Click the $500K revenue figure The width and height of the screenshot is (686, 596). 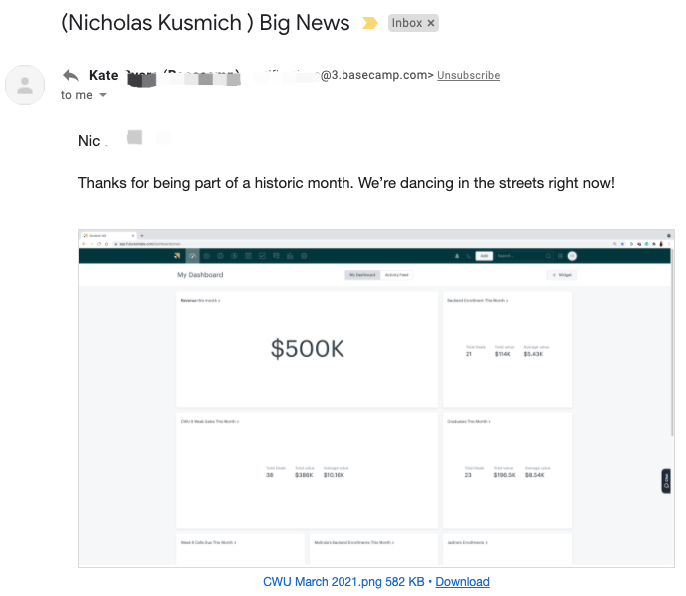tap(307, 348)
